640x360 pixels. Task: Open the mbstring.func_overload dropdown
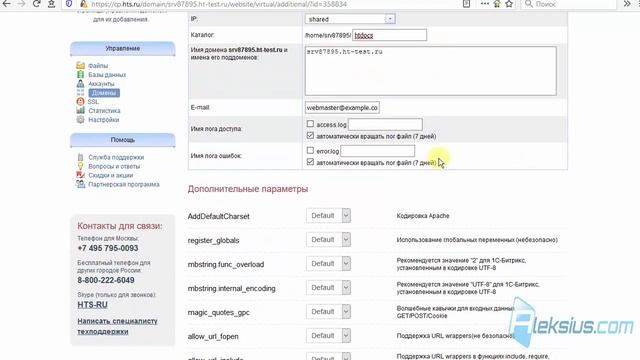tap(328, 264)
